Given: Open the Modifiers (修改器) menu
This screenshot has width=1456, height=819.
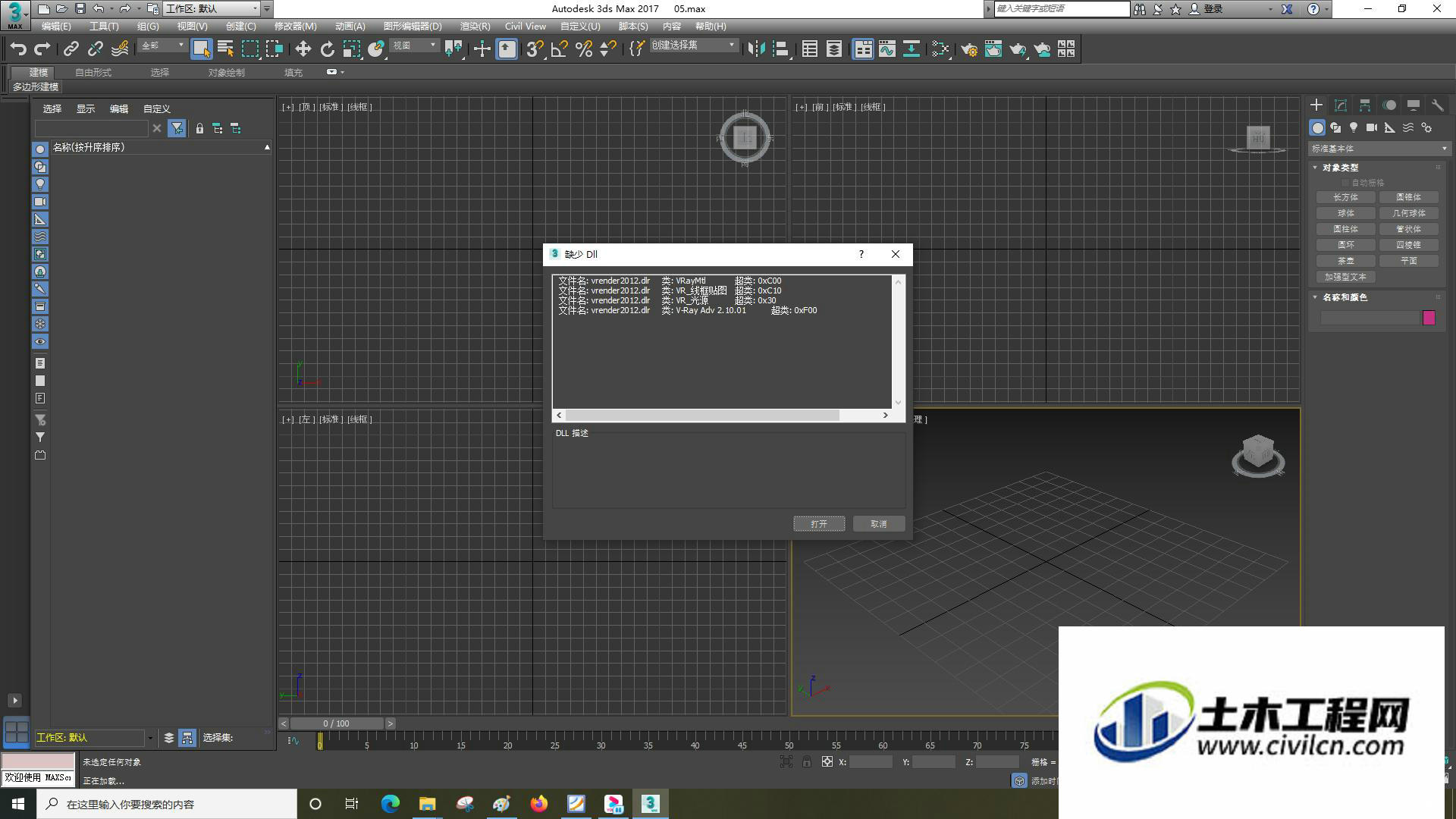Looking at the screenshot, I should coord(295,27).
